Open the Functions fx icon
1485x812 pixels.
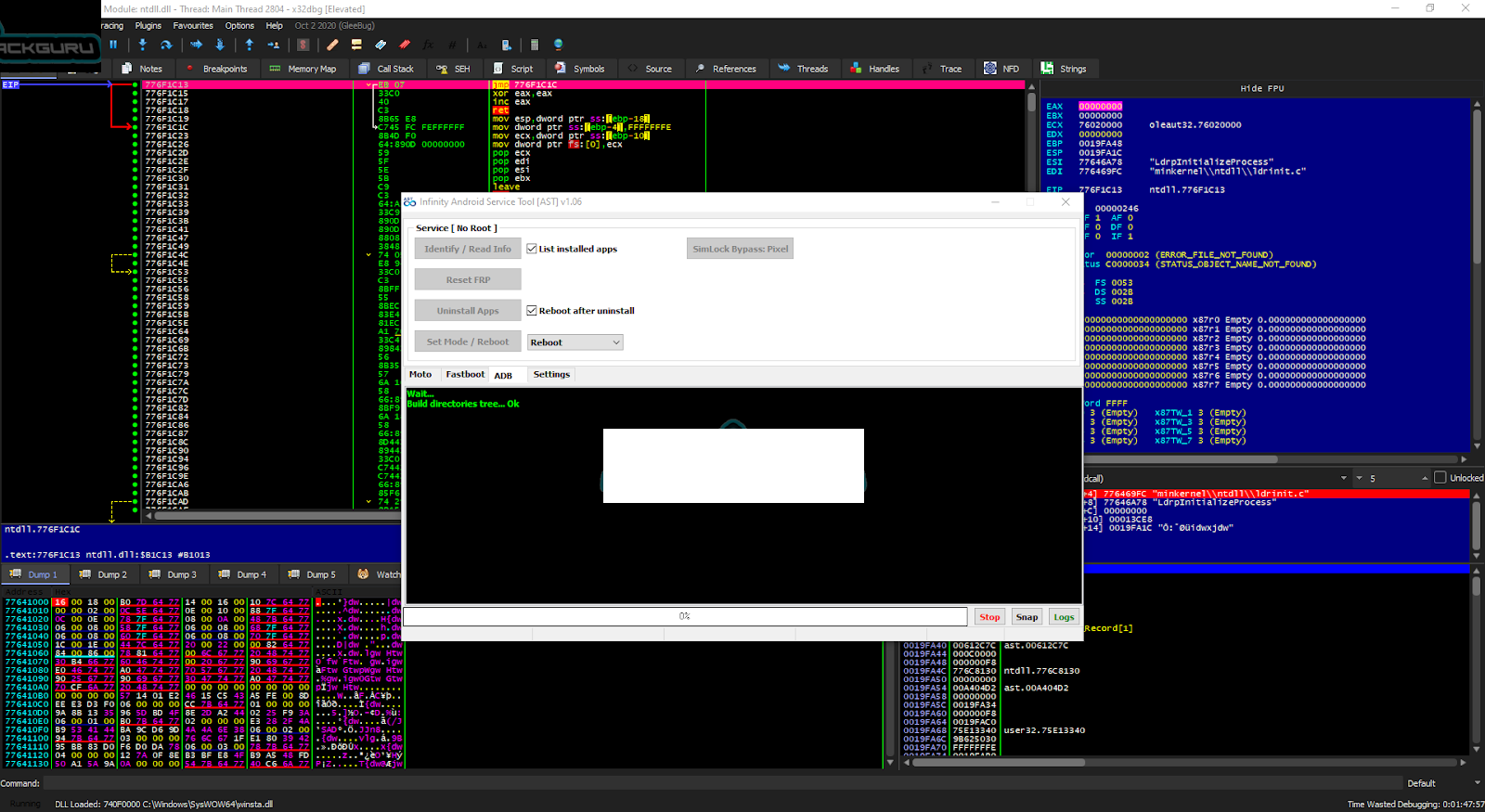click(x=428, y=45)
